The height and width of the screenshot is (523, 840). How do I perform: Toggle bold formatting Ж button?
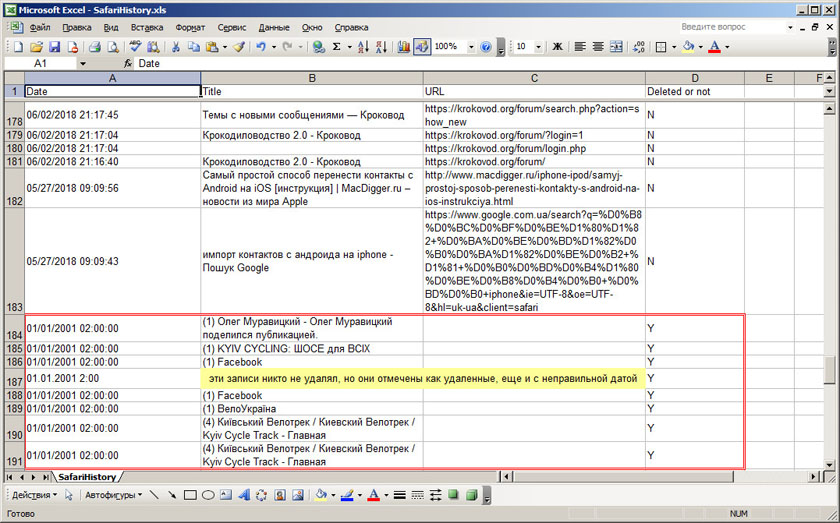pyautogui.click(x=557, y=47)
